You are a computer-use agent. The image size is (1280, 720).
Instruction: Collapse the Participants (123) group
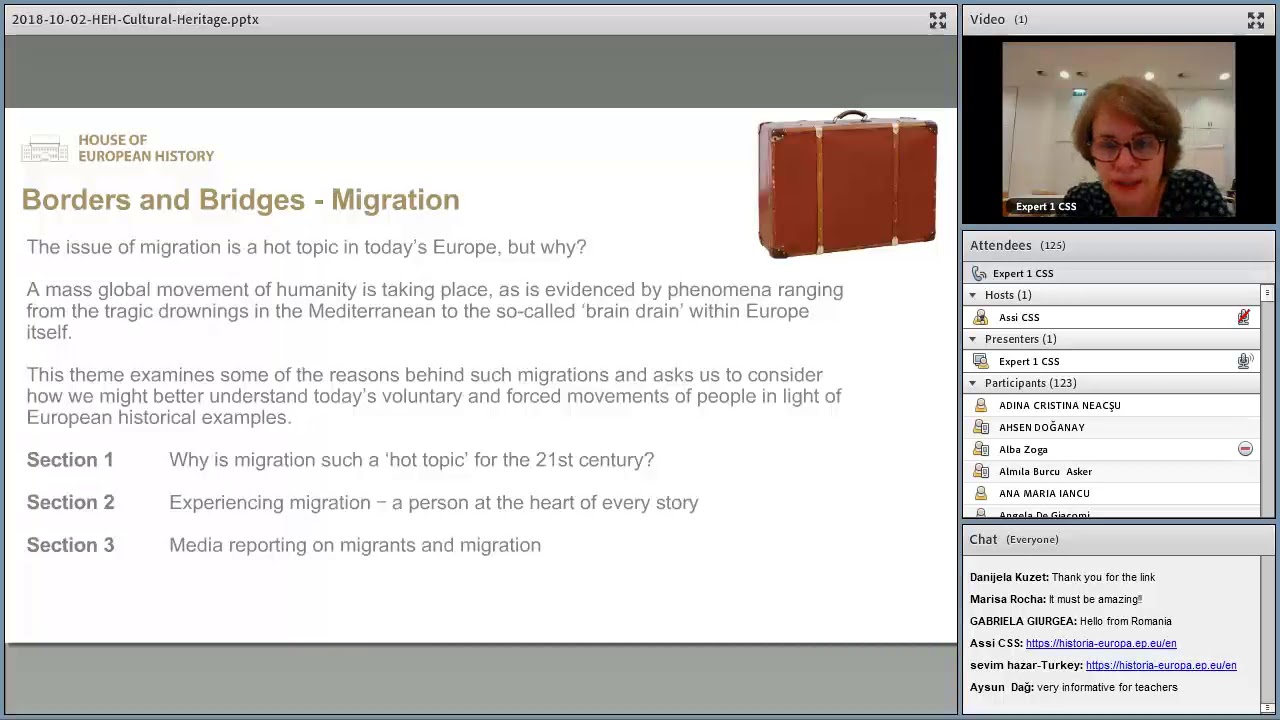[x=972, y=383]
